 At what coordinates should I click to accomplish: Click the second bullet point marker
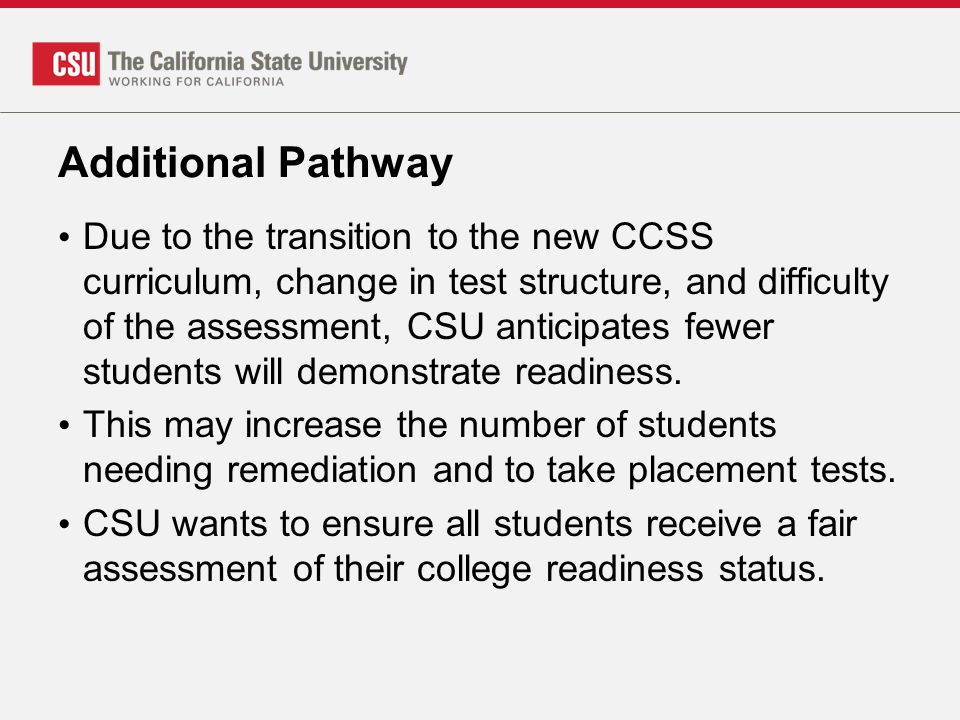(x=65, y=426)
